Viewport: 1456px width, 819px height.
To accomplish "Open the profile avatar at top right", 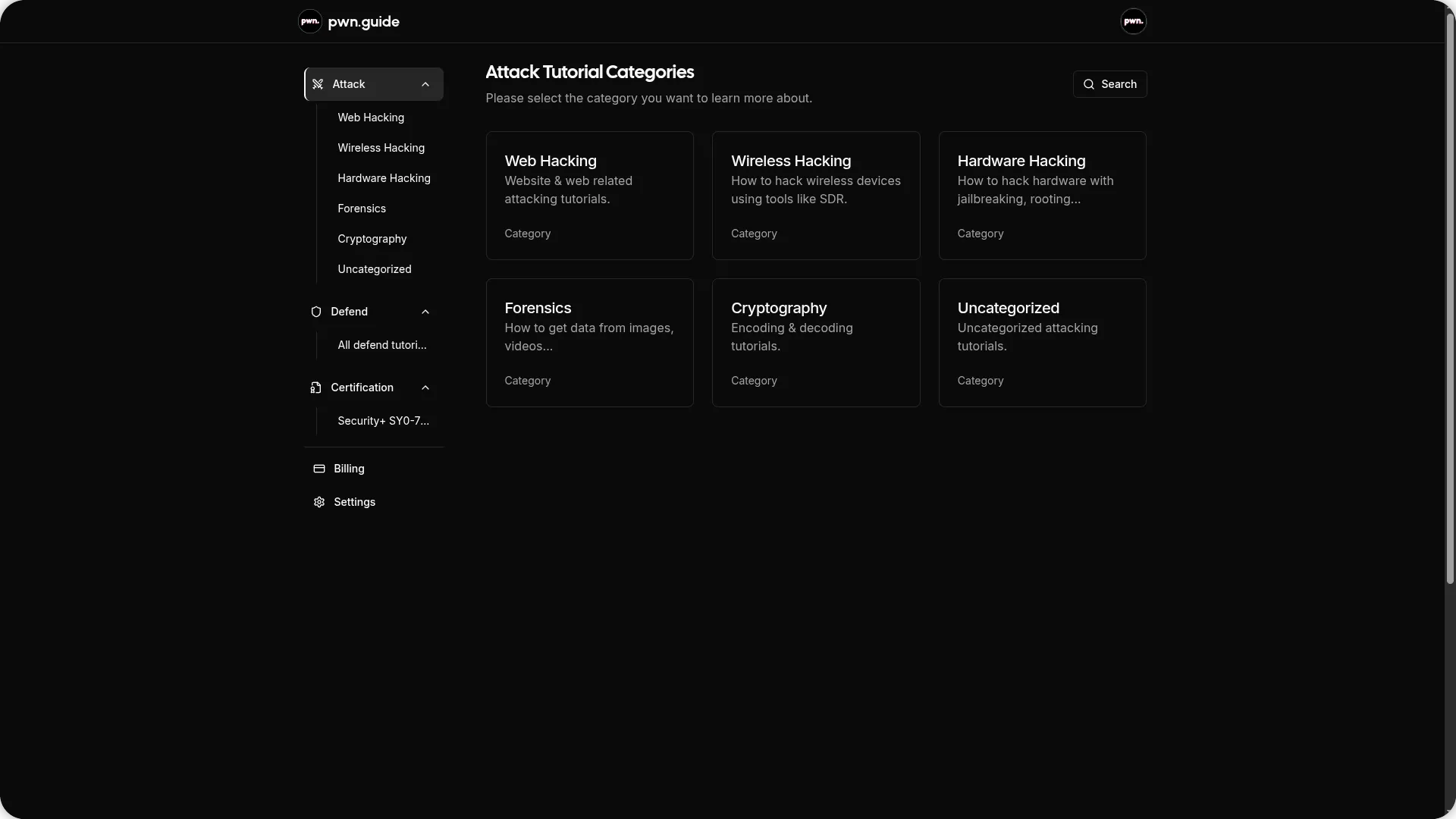I will [x=1133, y=21].
